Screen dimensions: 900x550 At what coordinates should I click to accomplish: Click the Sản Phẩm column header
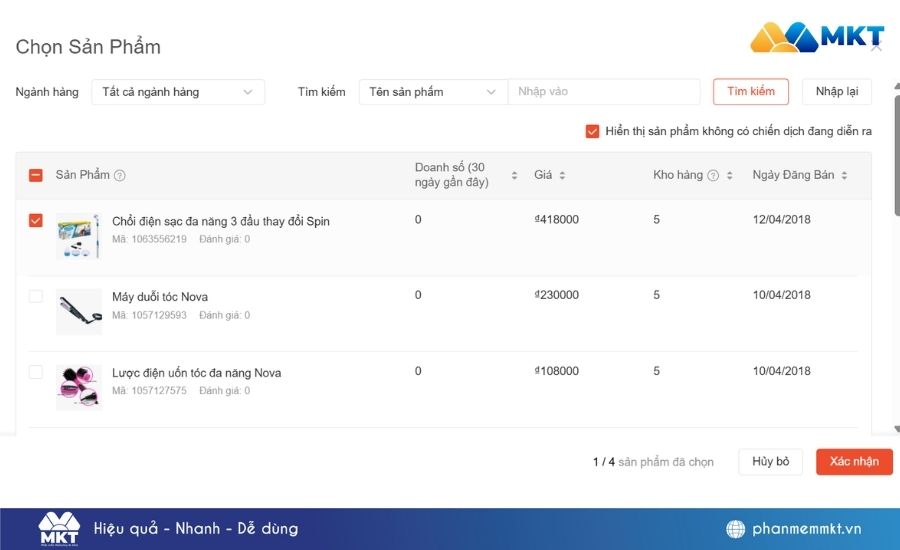[x=82, y=175]
